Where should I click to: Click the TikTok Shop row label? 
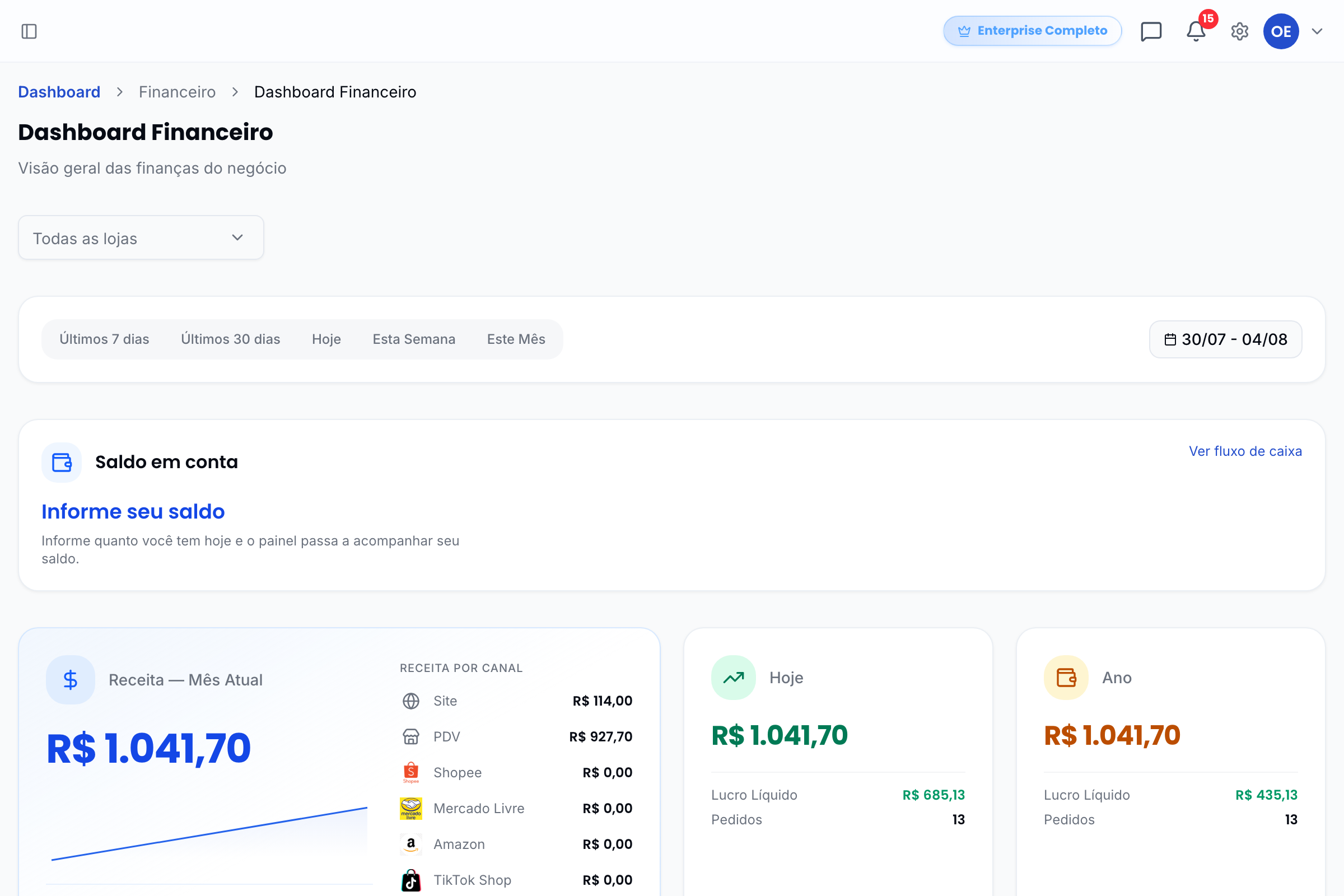pyautogui.click(x=473, y=880)
